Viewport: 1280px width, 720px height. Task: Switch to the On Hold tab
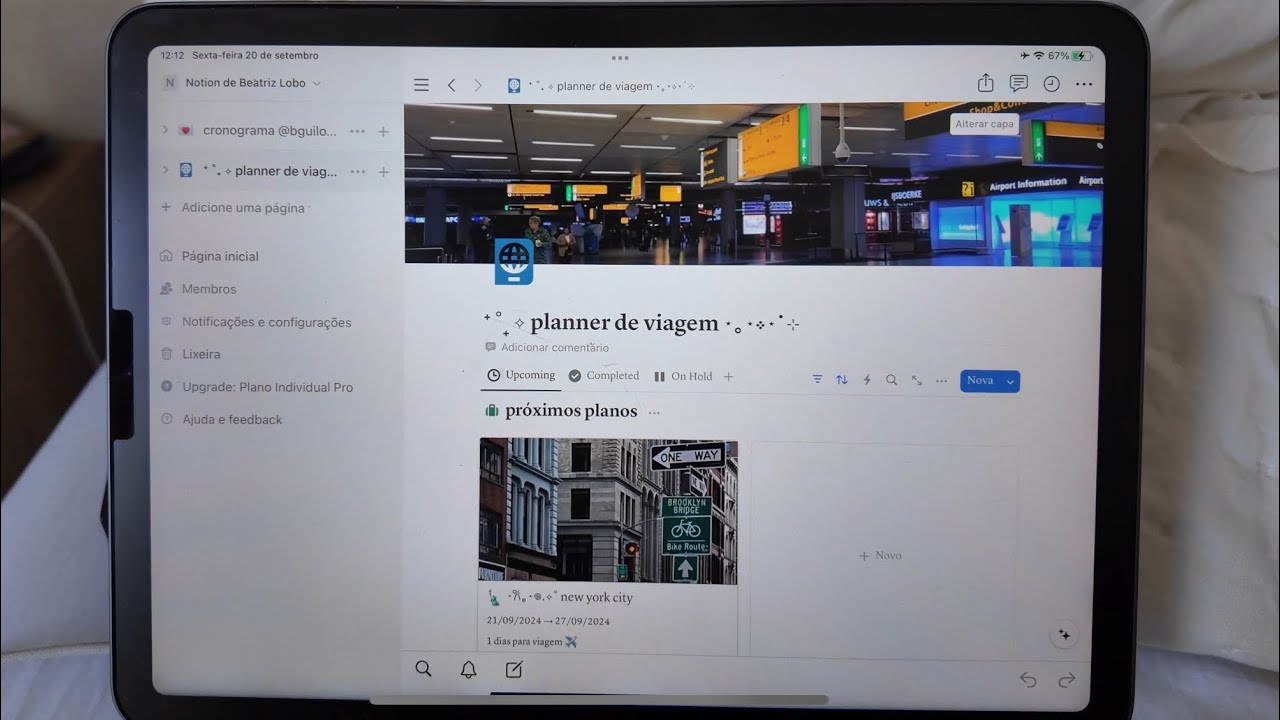[x=683, y=376]
